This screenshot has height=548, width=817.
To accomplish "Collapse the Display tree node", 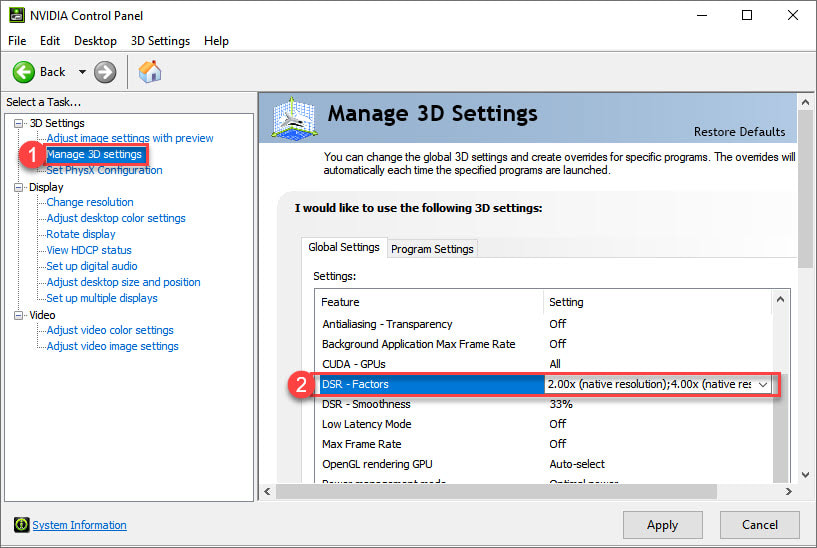I will 19,188.
